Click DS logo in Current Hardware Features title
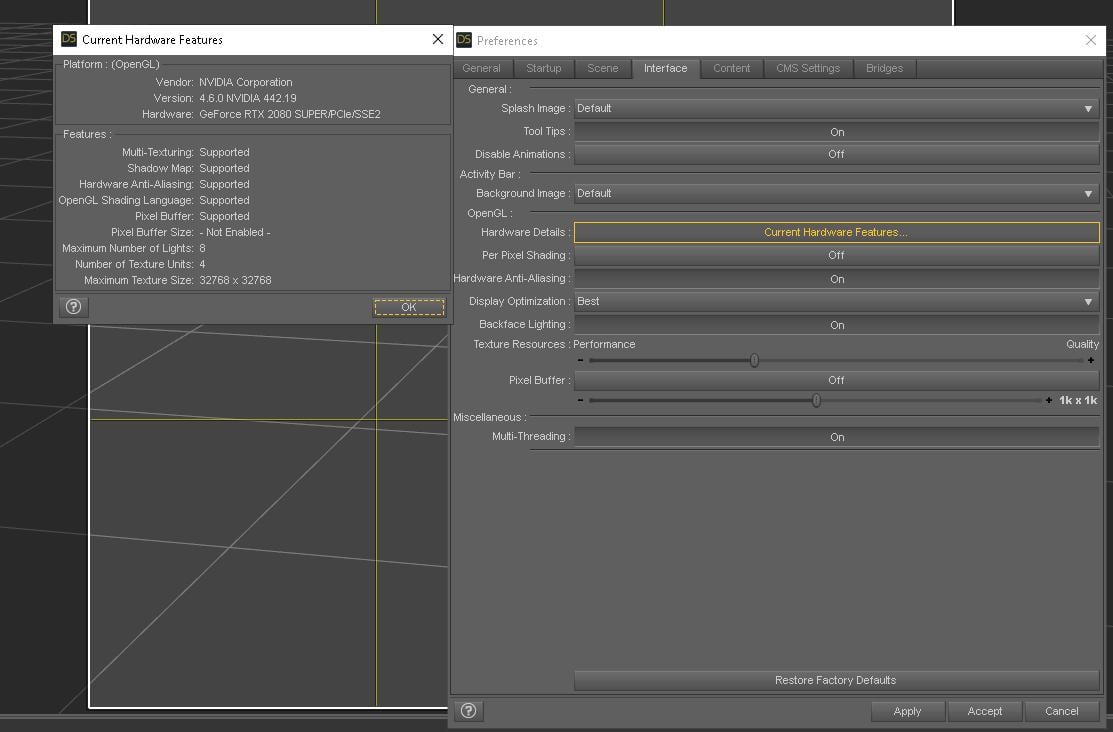The width and height of the screenshot is (1113, 732). pos(69,39)
